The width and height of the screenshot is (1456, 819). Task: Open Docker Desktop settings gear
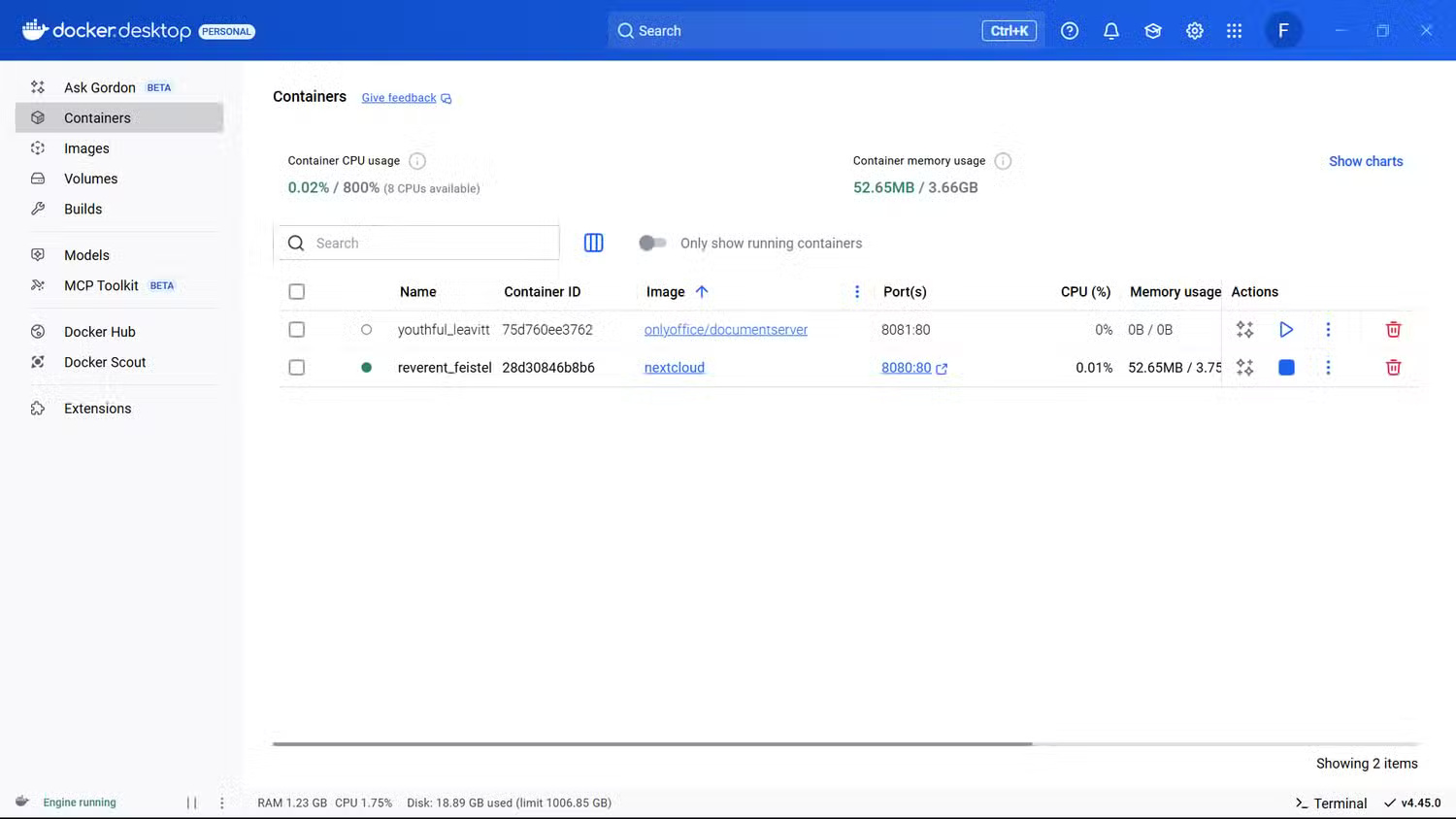tap(1194, 31)
